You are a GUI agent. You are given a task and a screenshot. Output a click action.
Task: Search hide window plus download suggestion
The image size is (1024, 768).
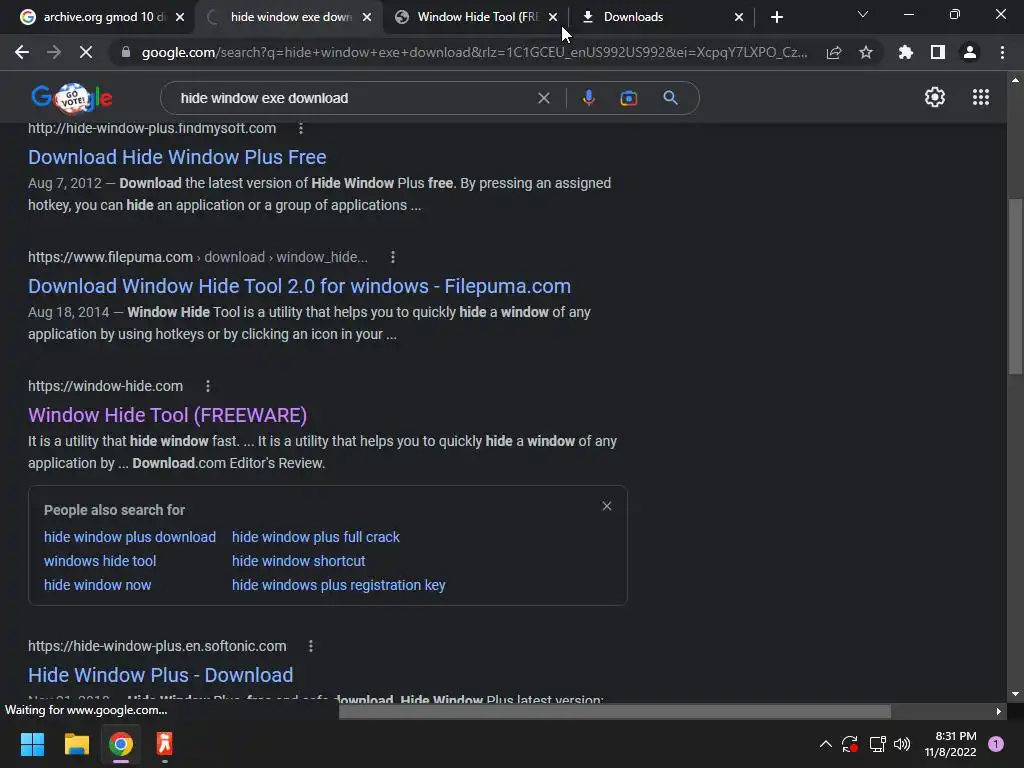tap(129, 537)
